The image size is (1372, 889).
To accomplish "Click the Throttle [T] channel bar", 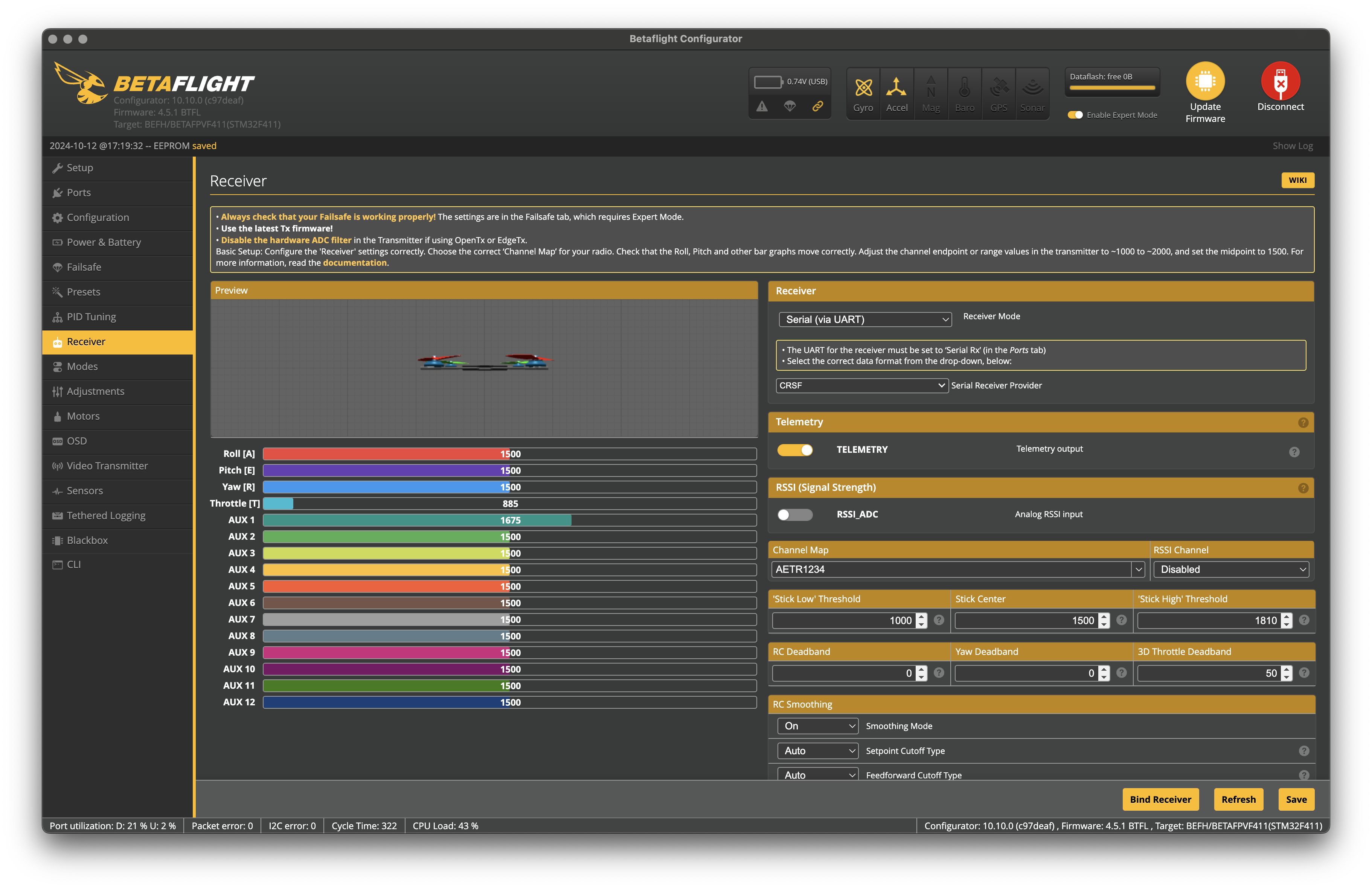I will [x=509, y=504].
